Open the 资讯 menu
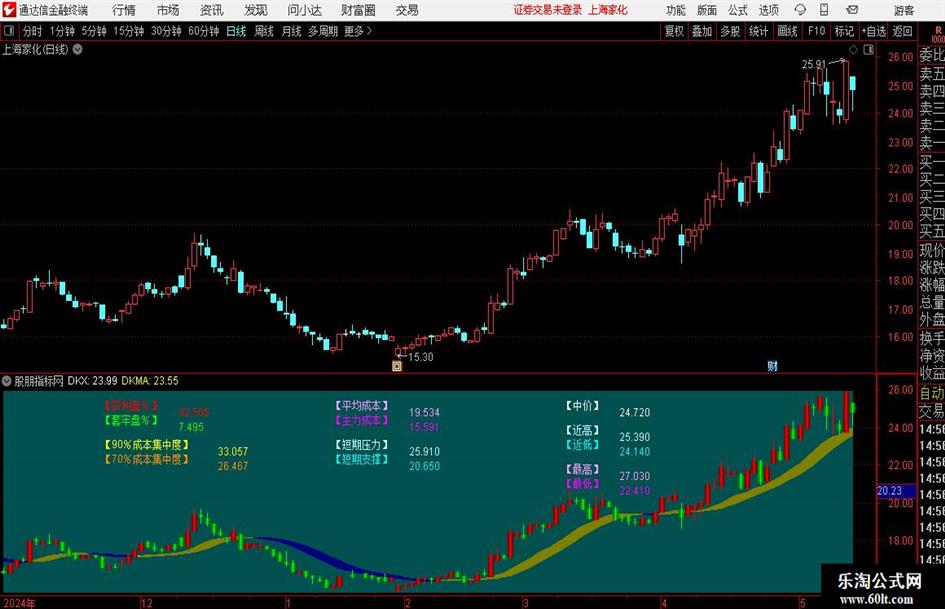The width and height of the screenshot is (945, 609). click(211, 10)
